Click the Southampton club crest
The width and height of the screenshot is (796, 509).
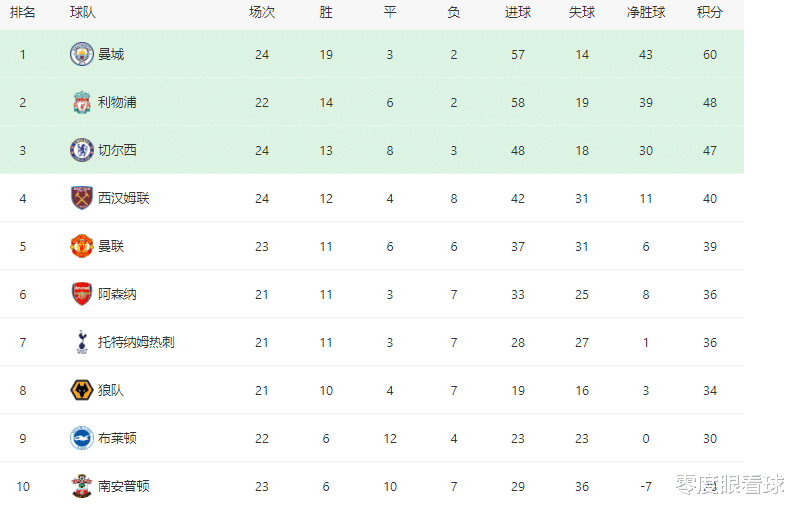point(81,486)
